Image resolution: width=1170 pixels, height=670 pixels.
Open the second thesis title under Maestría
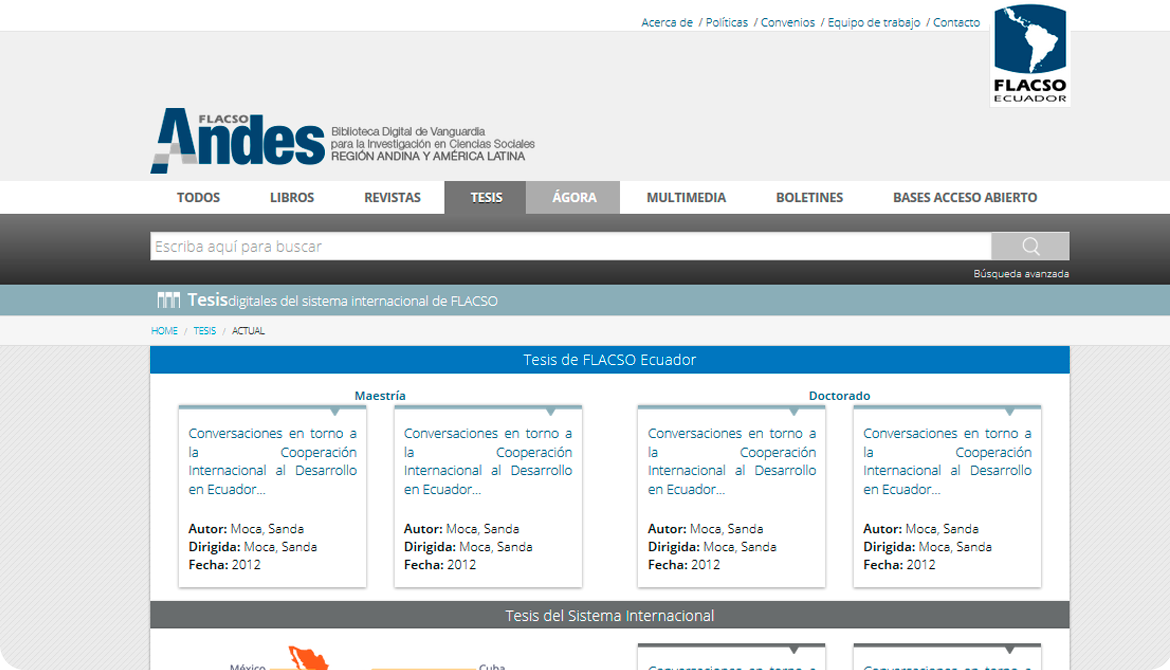pos(488,461)
